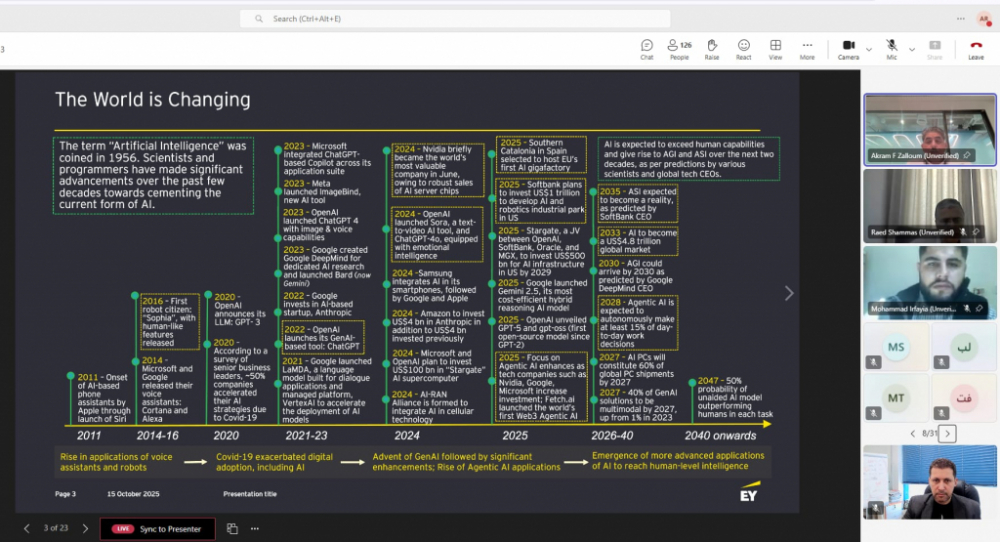Go to the previous slide in viewer
Viewport: 1000px width, 542px height.
[x=27, y=528]
